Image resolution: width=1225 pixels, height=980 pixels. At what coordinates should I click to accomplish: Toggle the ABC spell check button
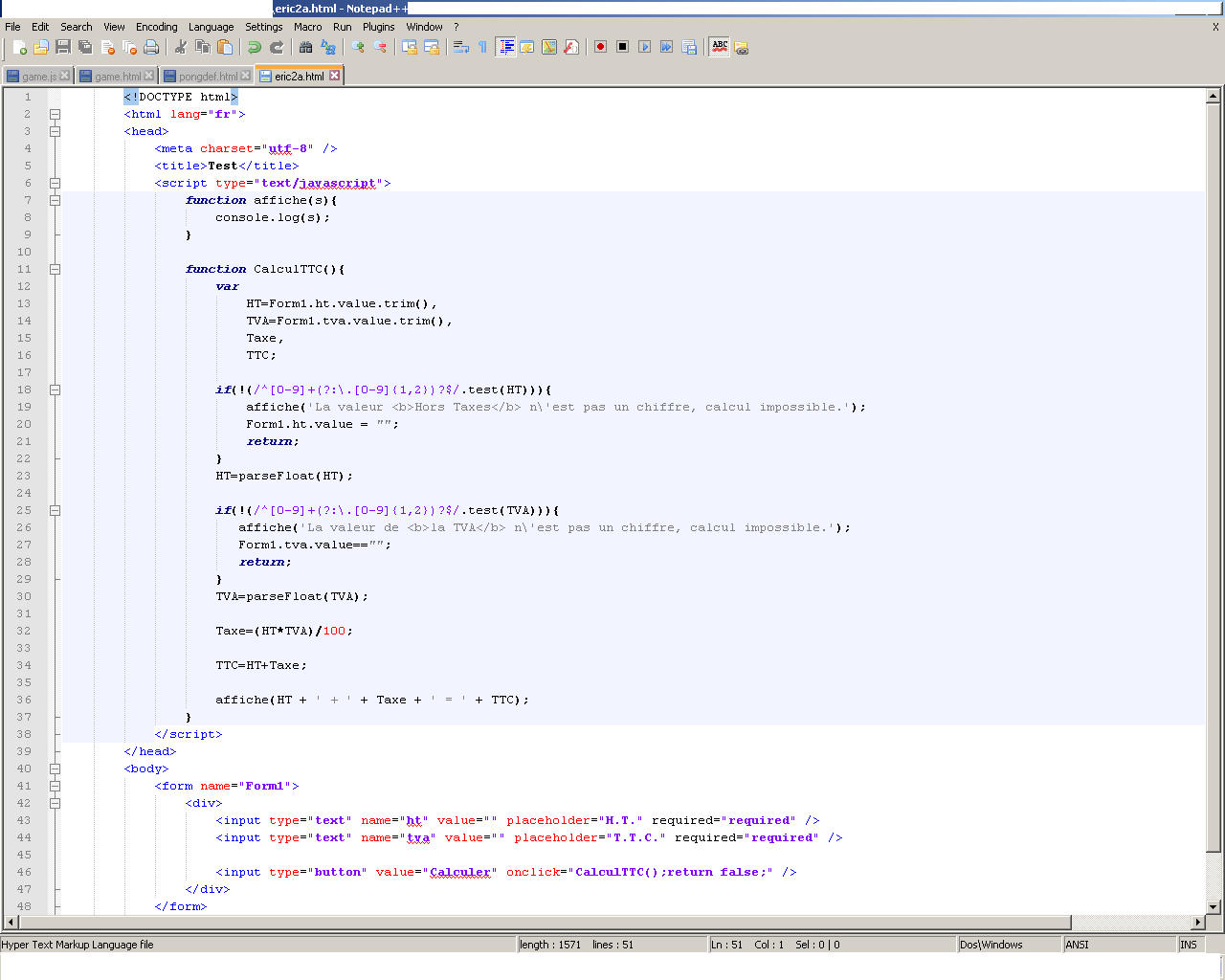click(x=720, y=47)
